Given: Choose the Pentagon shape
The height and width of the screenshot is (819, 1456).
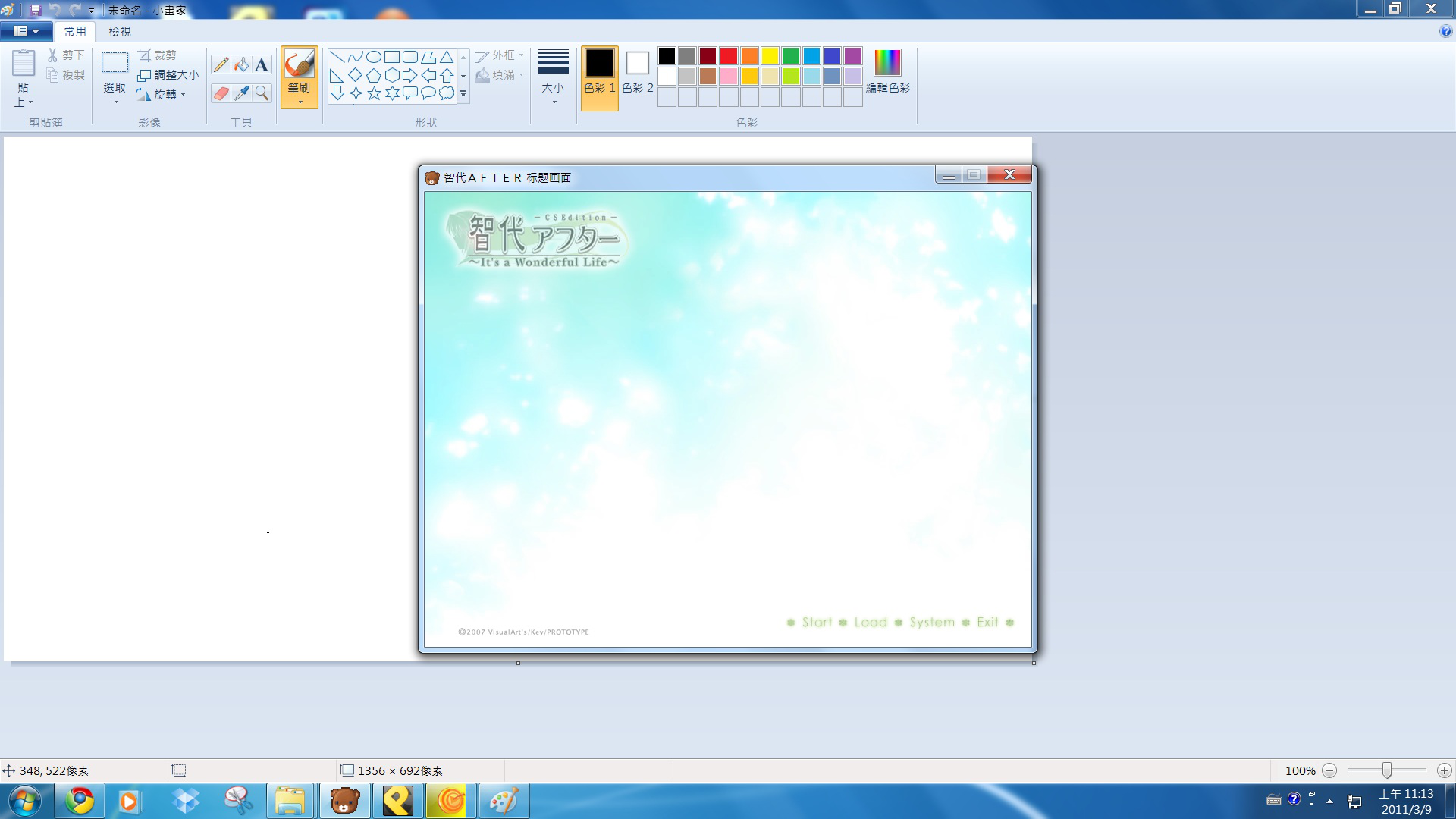Looking at the screenshot, I should click(x=374, y=75).
